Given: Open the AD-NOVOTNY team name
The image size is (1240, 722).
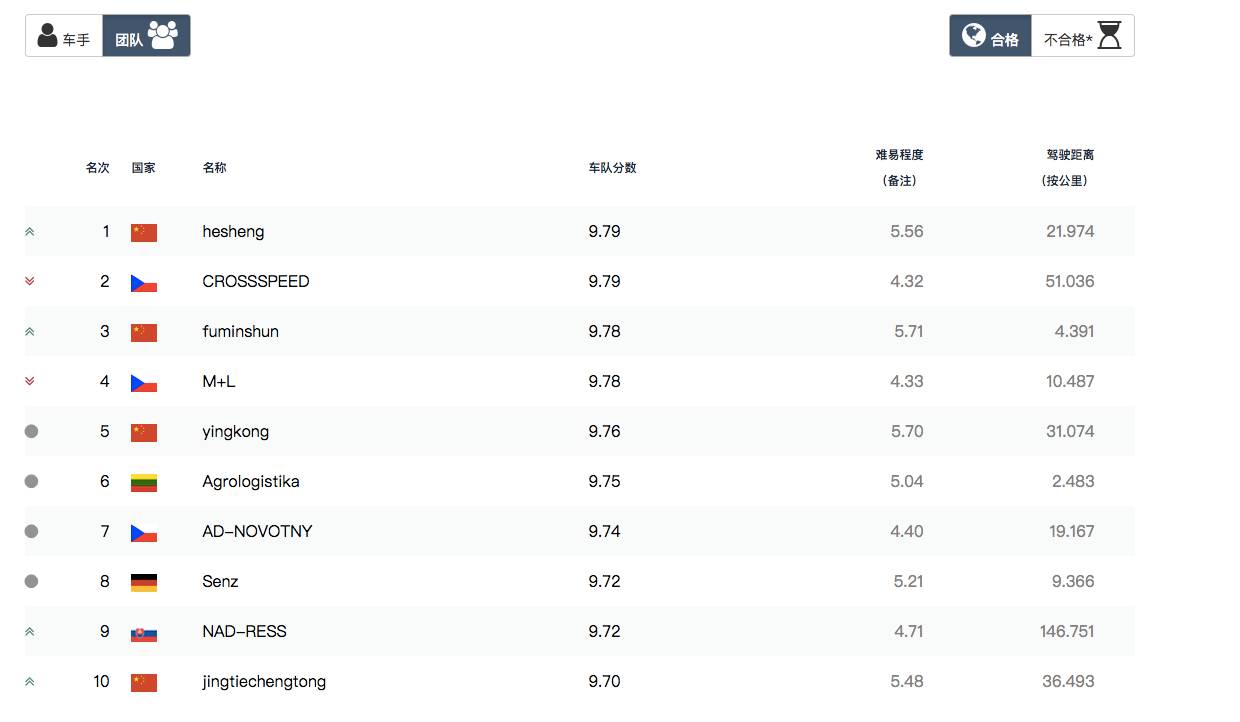Looking at the screenshot, I should [x=257, y=531].
